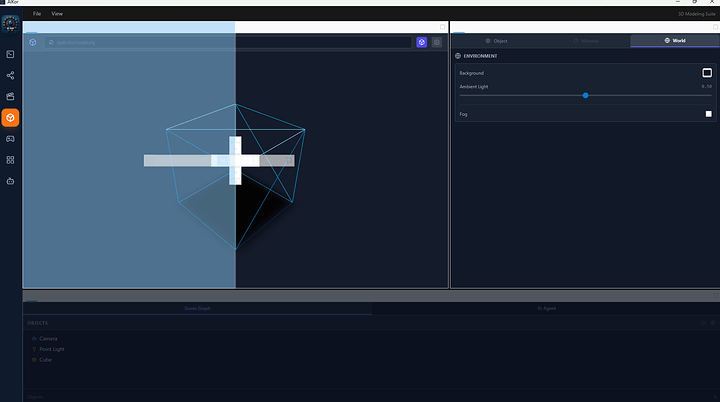Open the File menu
The width and height of the screenshot is (720, 402).
pos(37,14)
